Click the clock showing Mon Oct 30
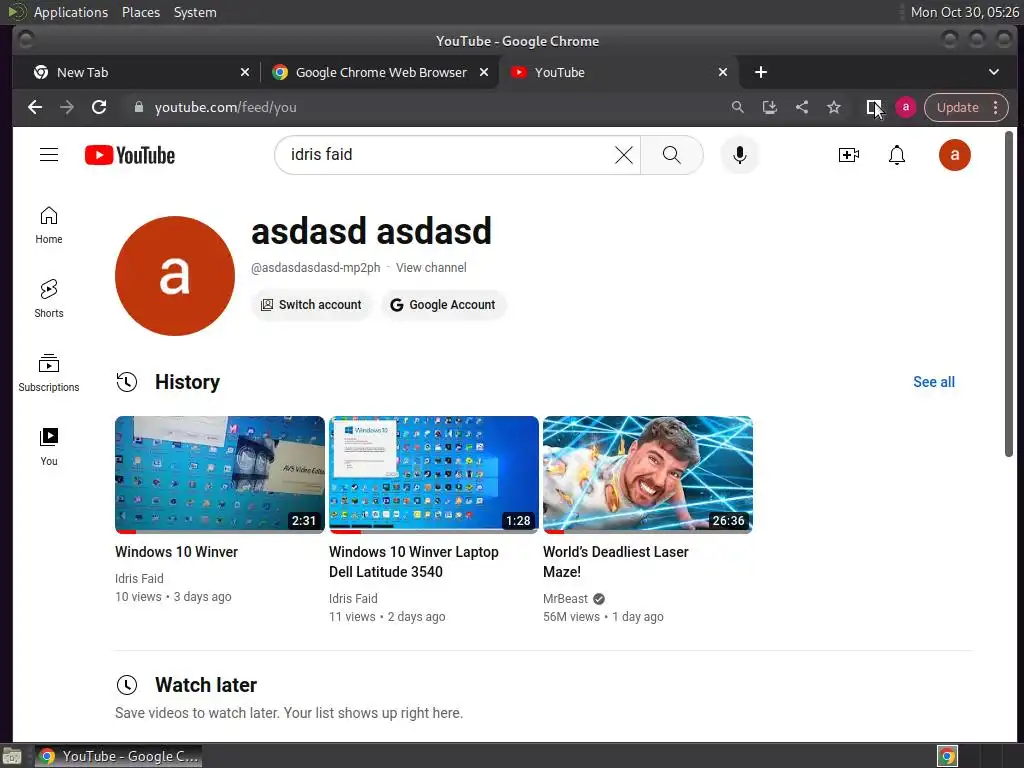 (x=964, y=12)
